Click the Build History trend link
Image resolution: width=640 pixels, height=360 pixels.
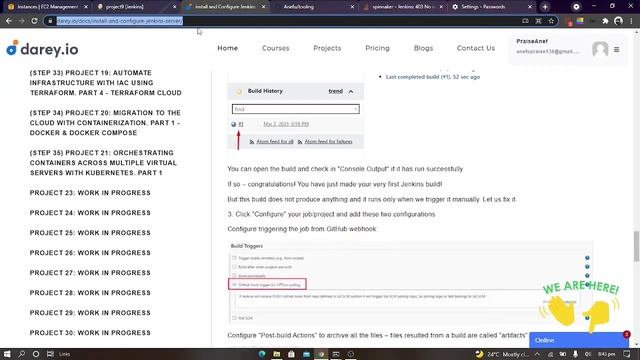pos(336,91)
